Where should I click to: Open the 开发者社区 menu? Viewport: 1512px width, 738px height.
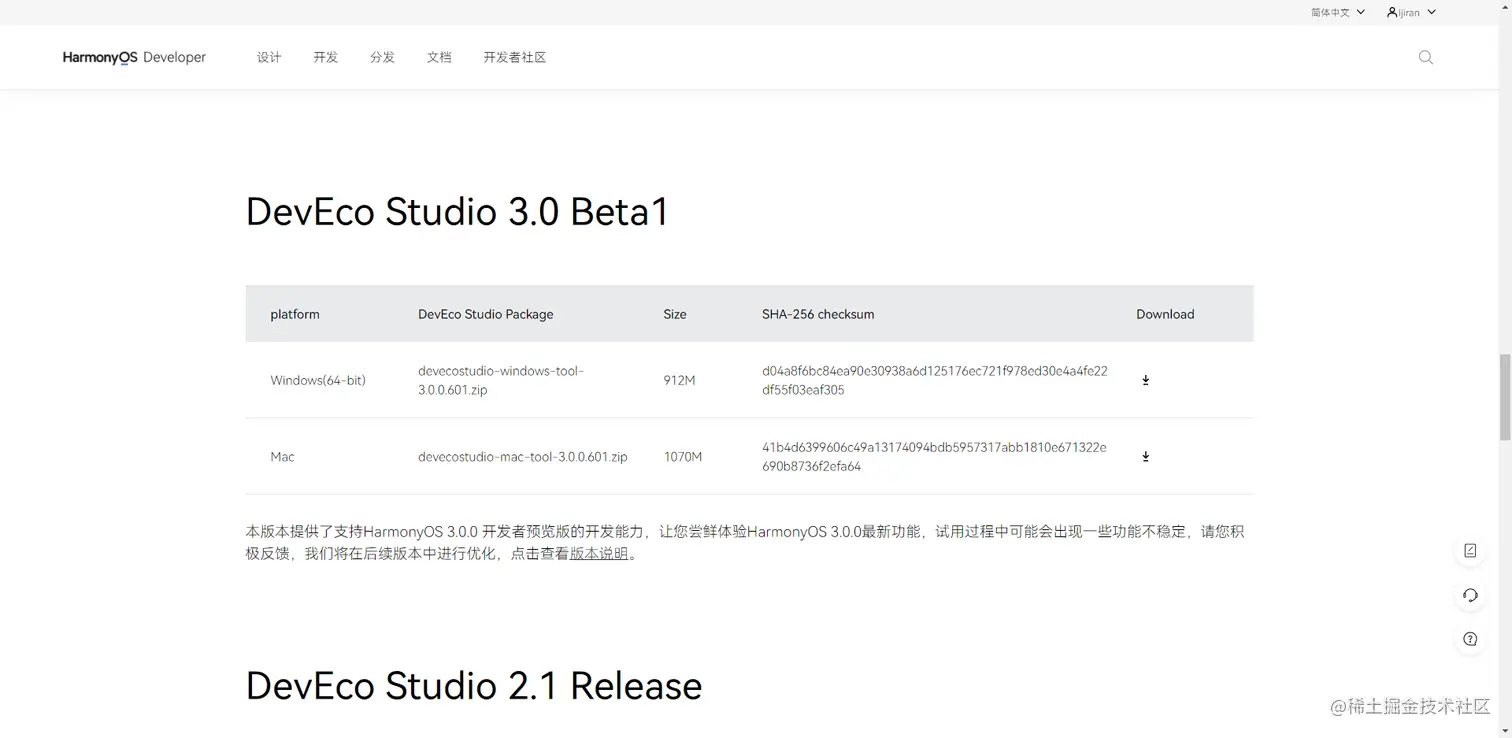tap(515, 57)
